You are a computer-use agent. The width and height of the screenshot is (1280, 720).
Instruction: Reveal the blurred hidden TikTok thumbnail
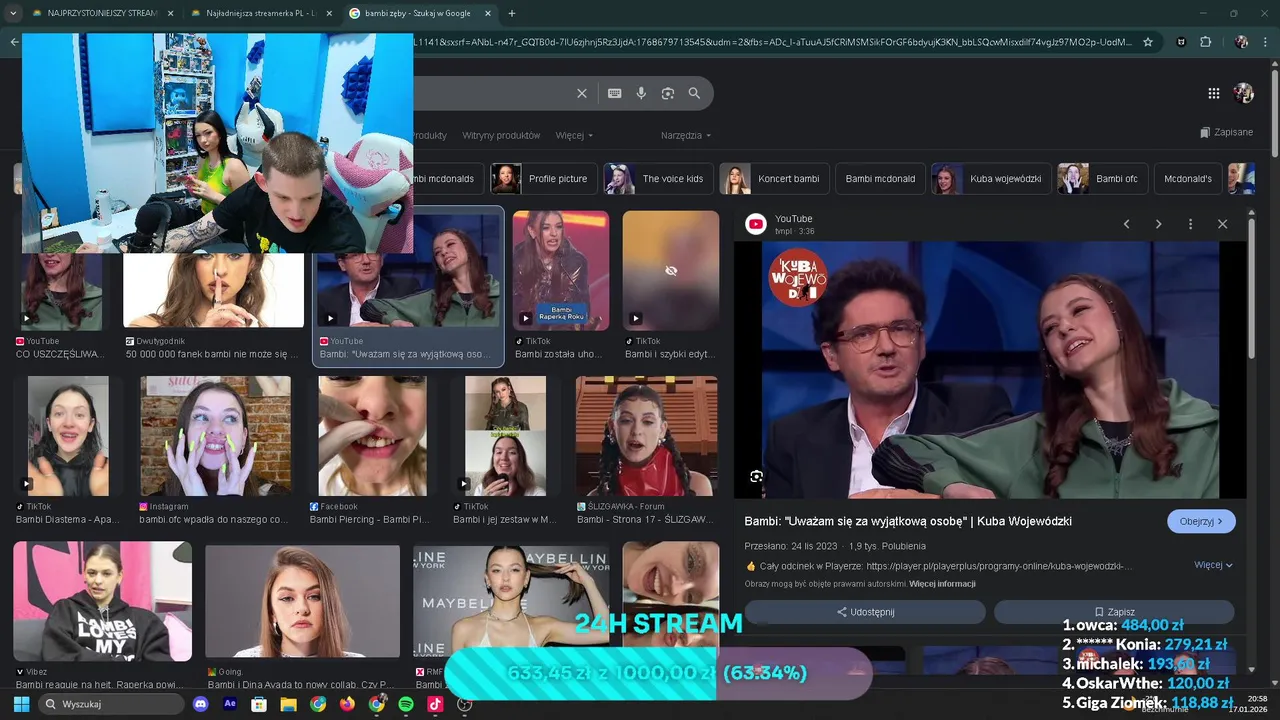point(671,270)
